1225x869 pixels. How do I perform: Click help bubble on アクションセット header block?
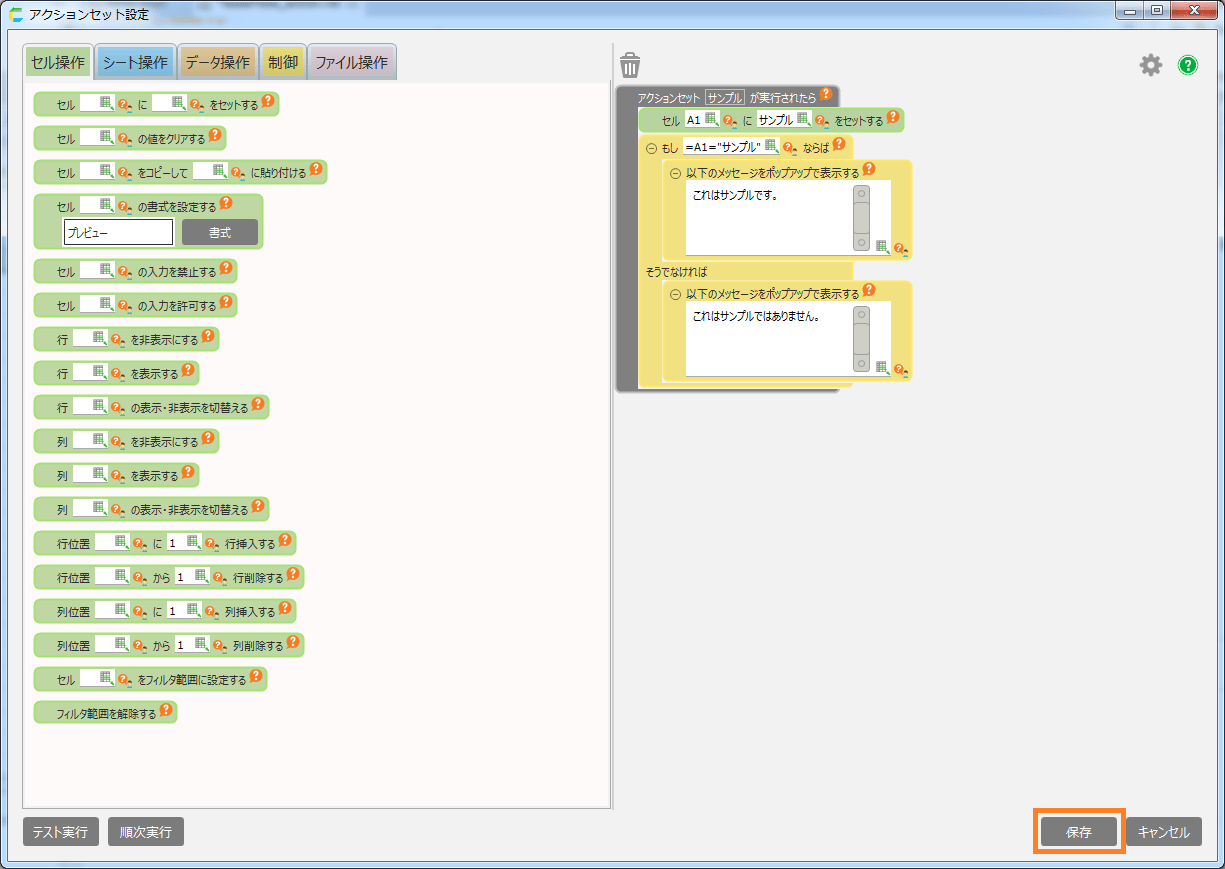pyautogui.click(x=826, y=96)
